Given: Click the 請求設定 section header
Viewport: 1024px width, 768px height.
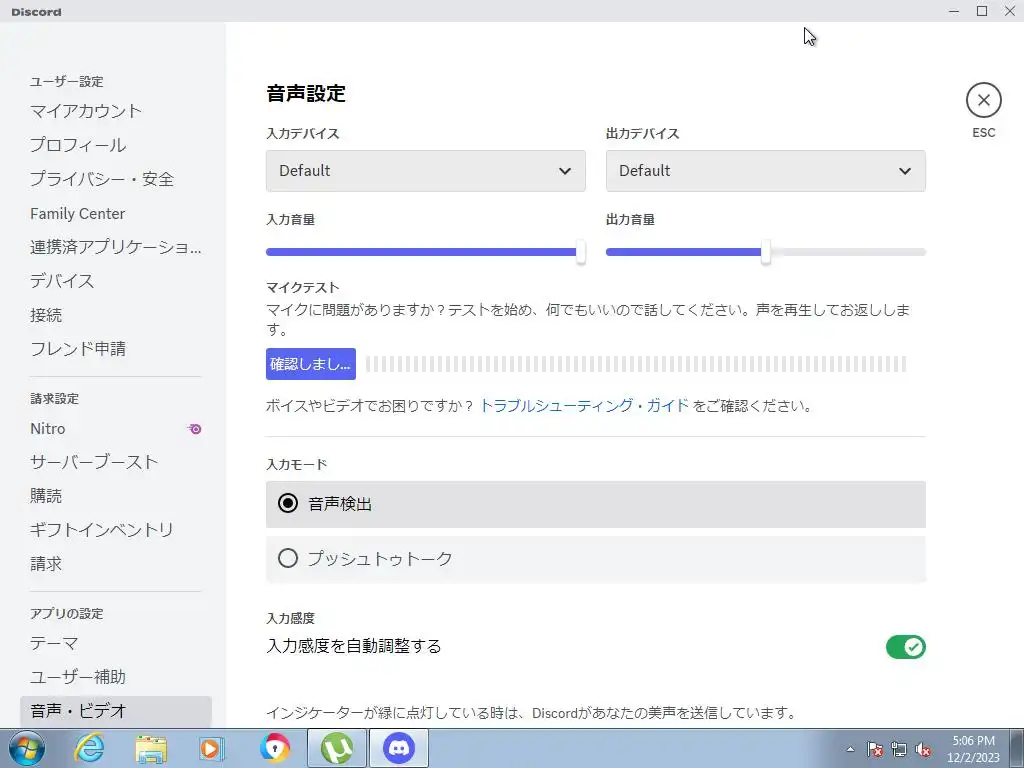Looking at the screenshot, I should pos(54,398).
